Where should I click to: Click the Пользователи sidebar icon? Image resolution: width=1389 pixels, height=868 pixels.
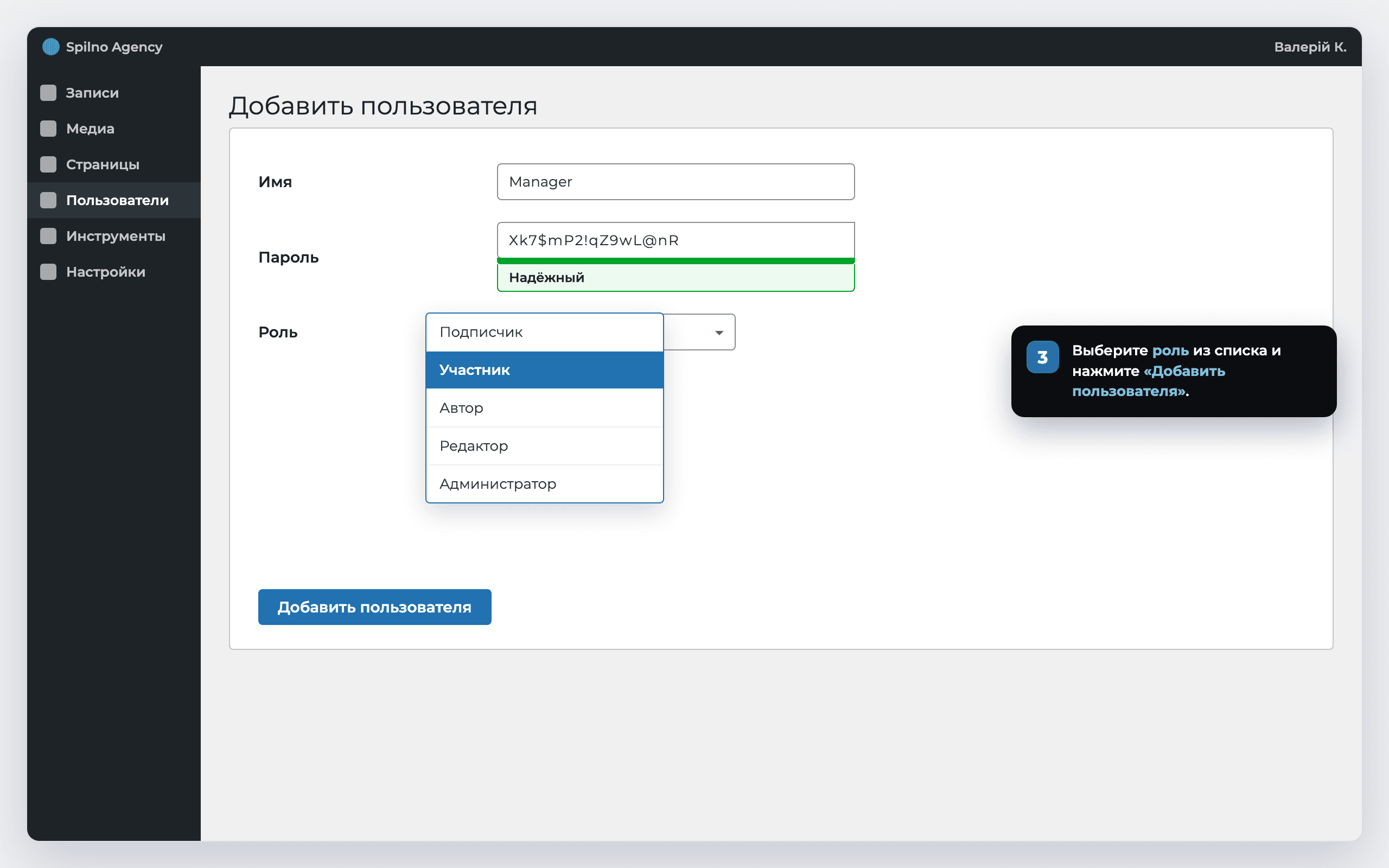pos(48,200)
